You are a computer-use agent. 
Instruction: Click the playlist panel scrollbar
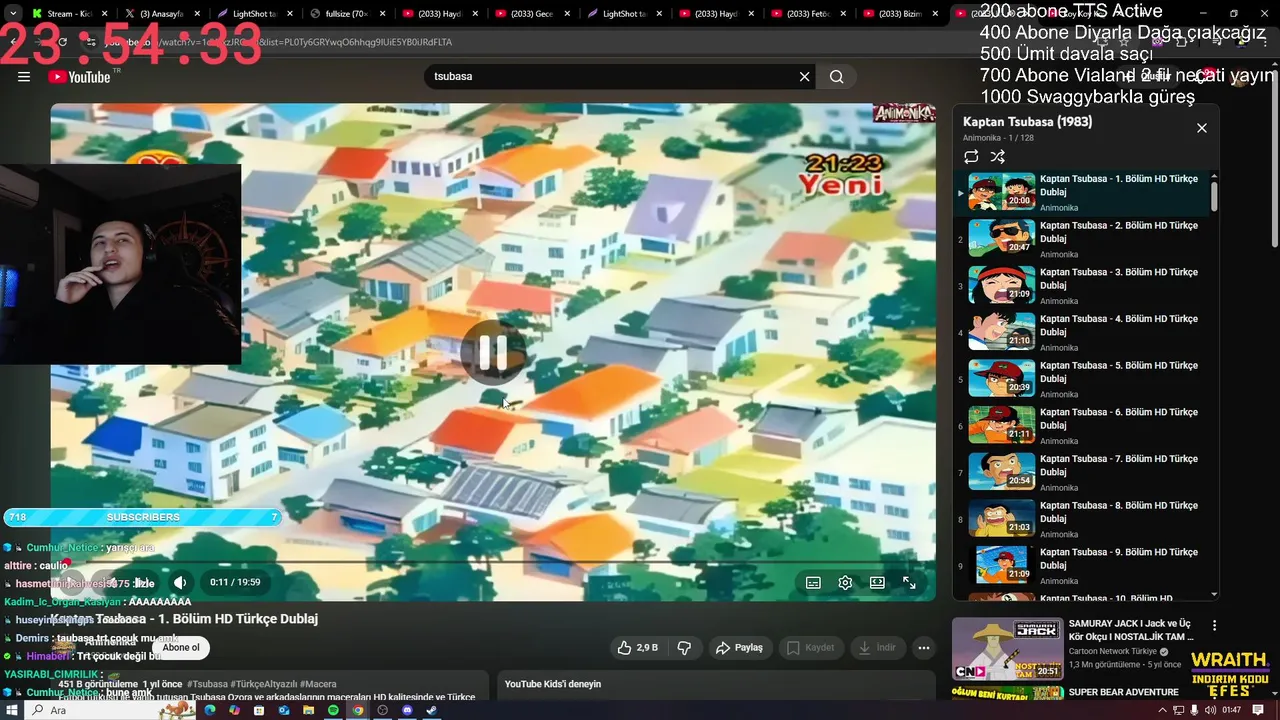(x=1215, y=195)
